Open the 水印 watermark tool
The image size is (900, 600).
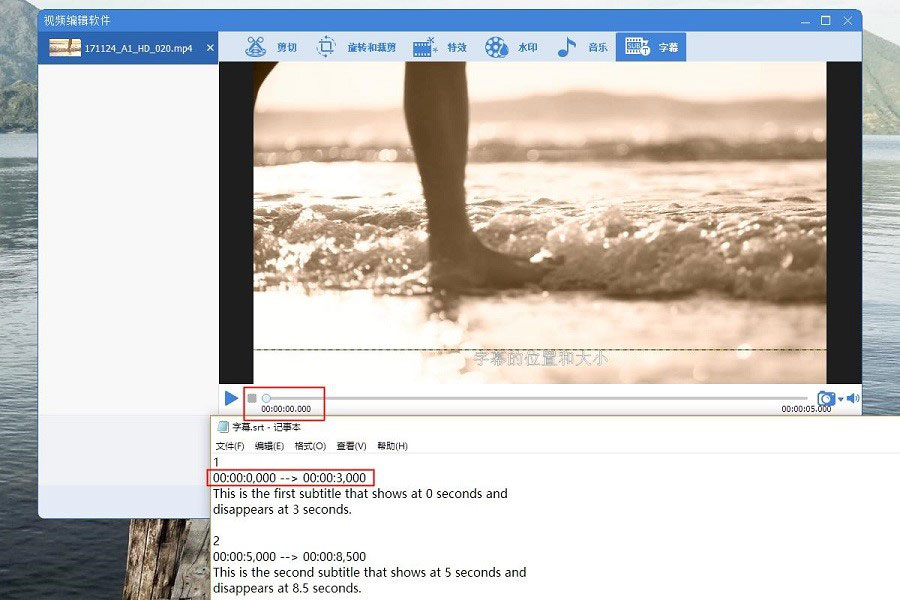(x=511, y=47)
